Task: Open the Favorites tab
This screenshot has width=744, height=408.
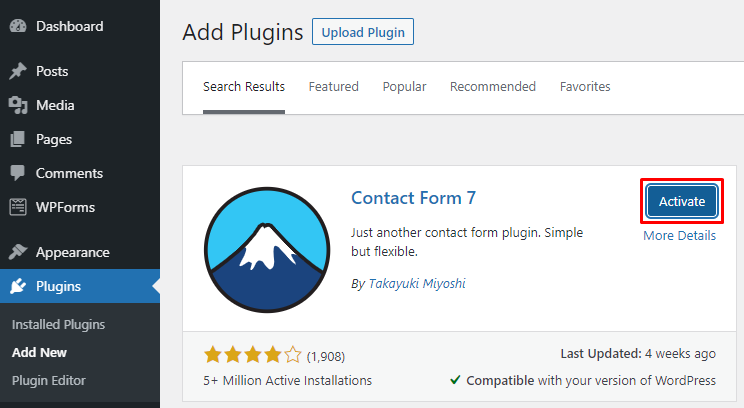Action: 585,87
